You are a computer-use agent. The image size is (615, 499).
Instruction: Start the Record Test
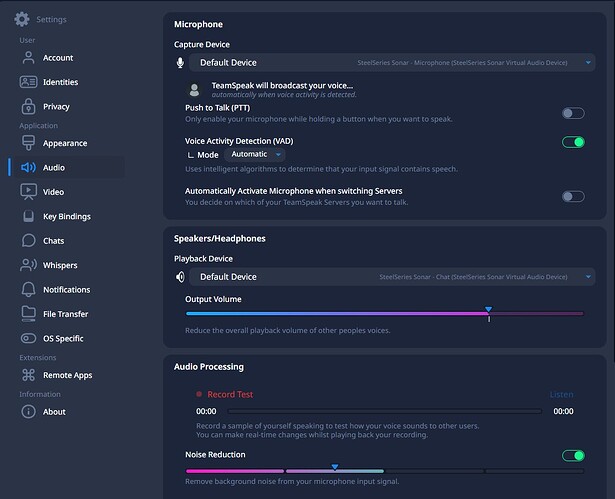[x=229, y=394]
